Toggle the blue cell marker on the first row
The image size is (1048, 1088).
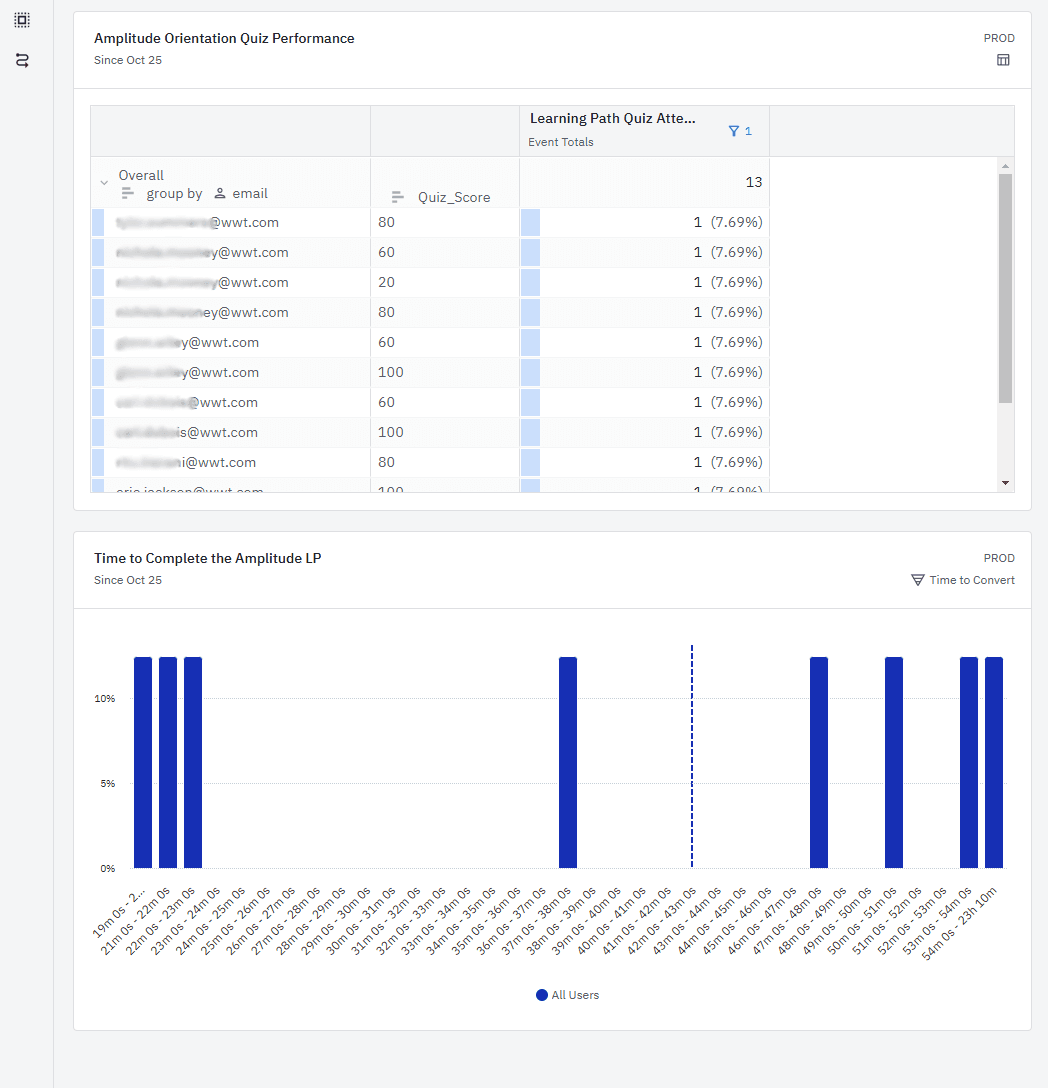pos(97,222)
